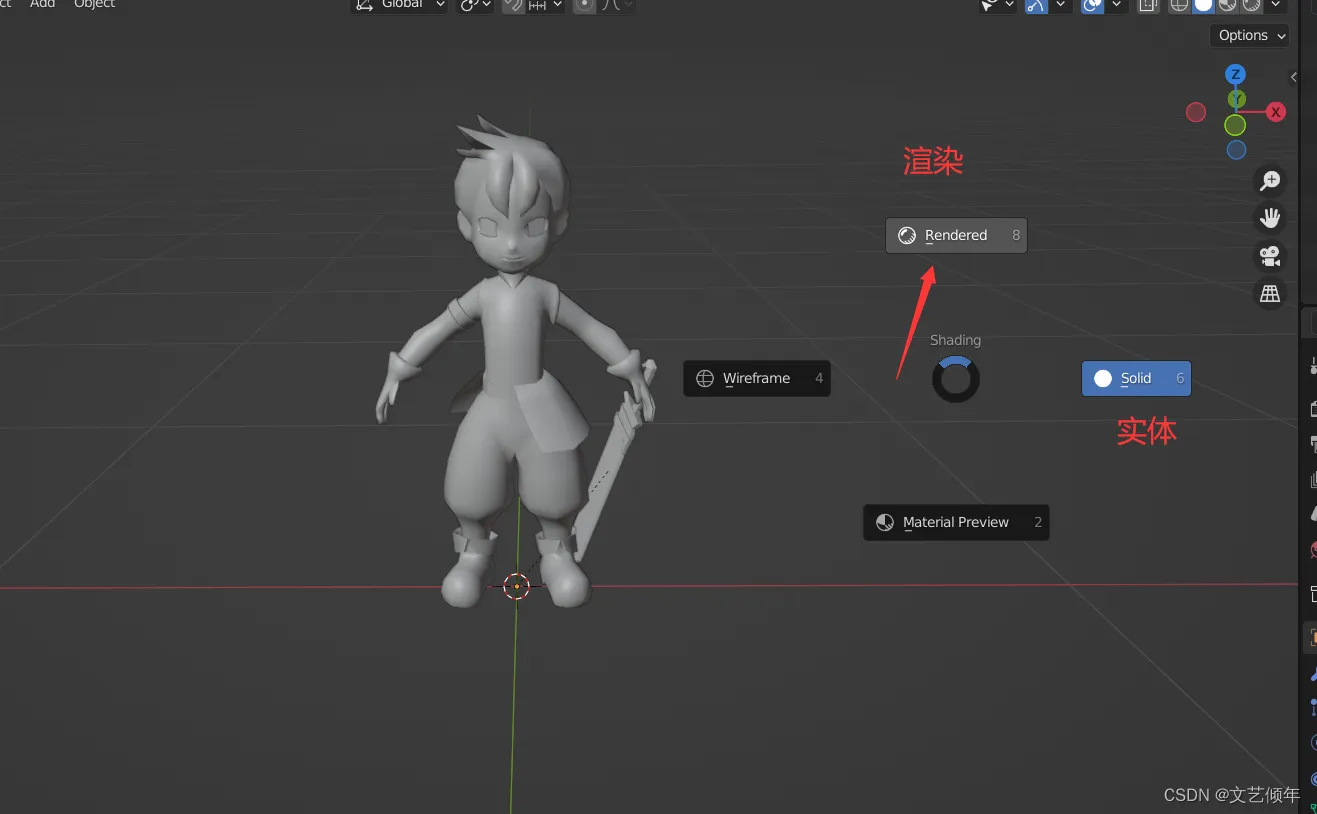Screen dimensions: 1317x814
Task: Click the negative Z dark blue gizmo circle
Action: 1236,150
